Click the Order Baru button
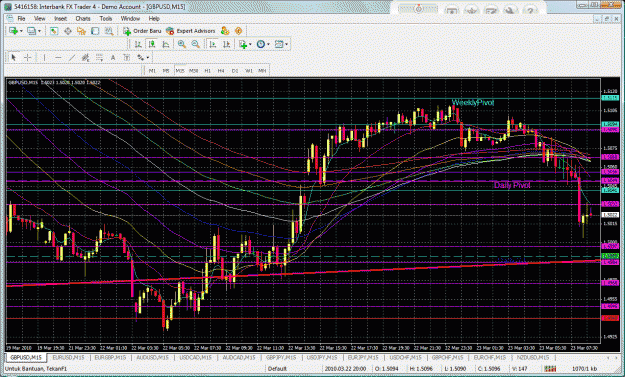The image size is (625, 377). (142, 31)
